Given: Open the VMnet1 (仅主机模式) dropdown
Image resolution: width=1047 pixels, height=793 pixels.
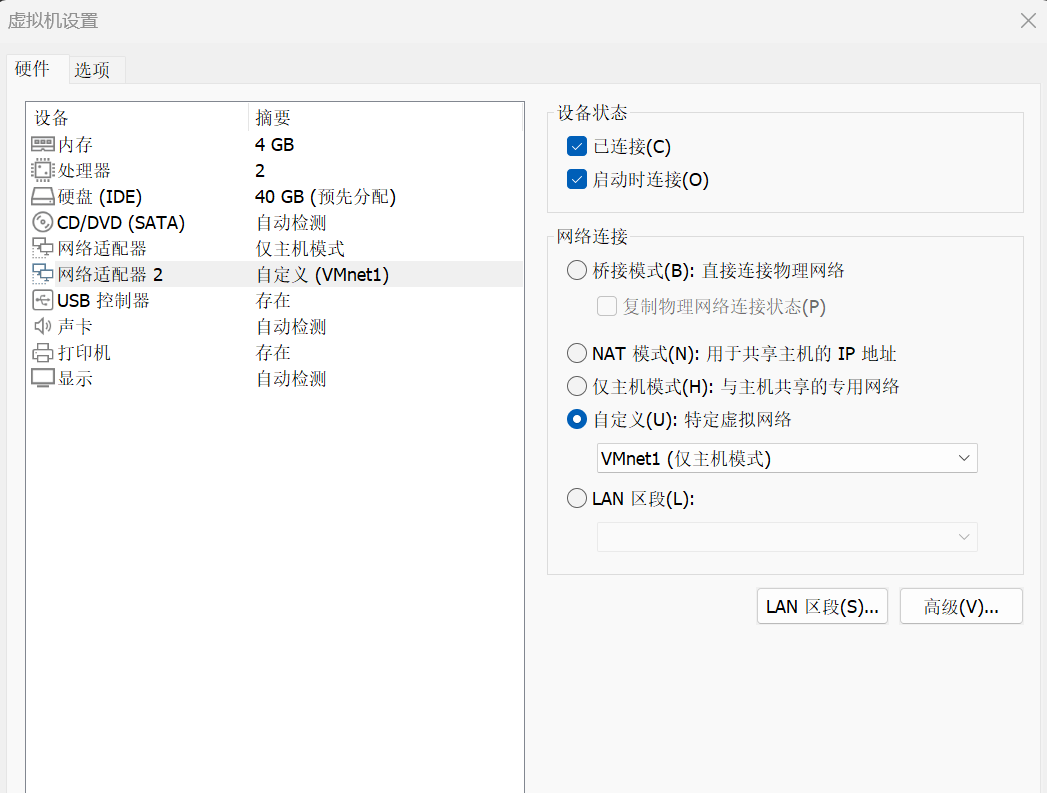Looking at the screenshot, I should click(x=786, y=458).
